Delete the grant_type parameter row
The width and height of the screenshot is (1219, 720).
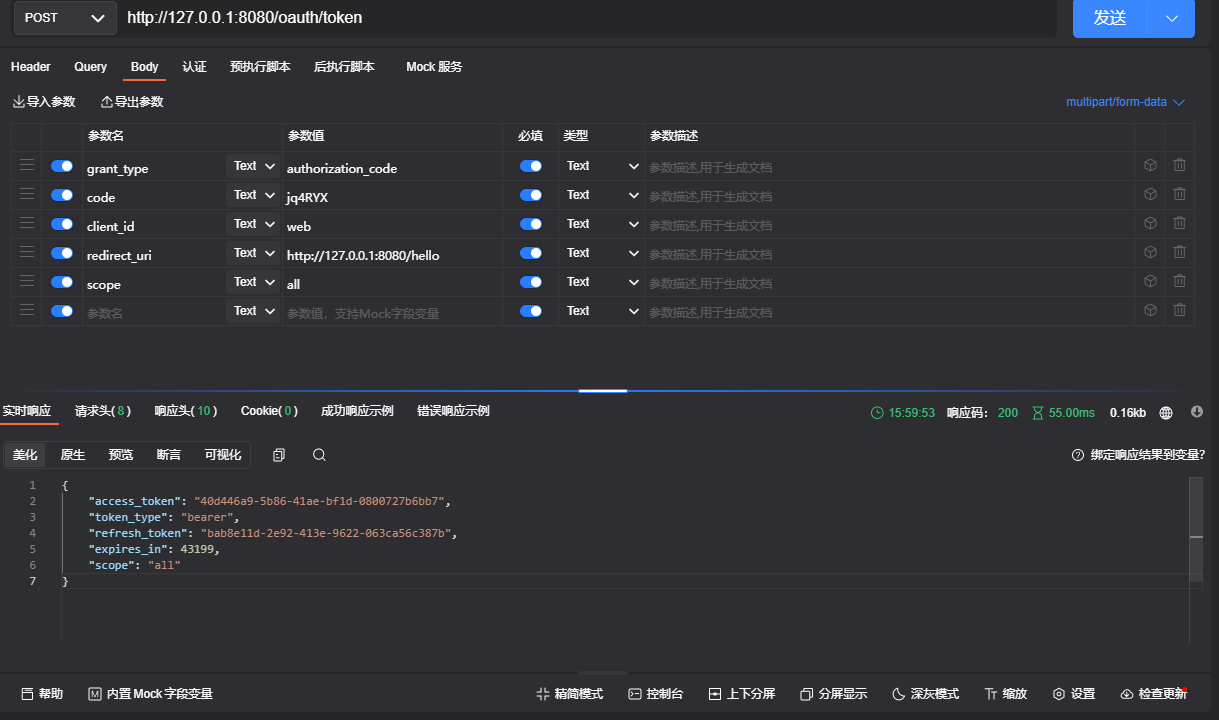click(x=1179, y=166)
